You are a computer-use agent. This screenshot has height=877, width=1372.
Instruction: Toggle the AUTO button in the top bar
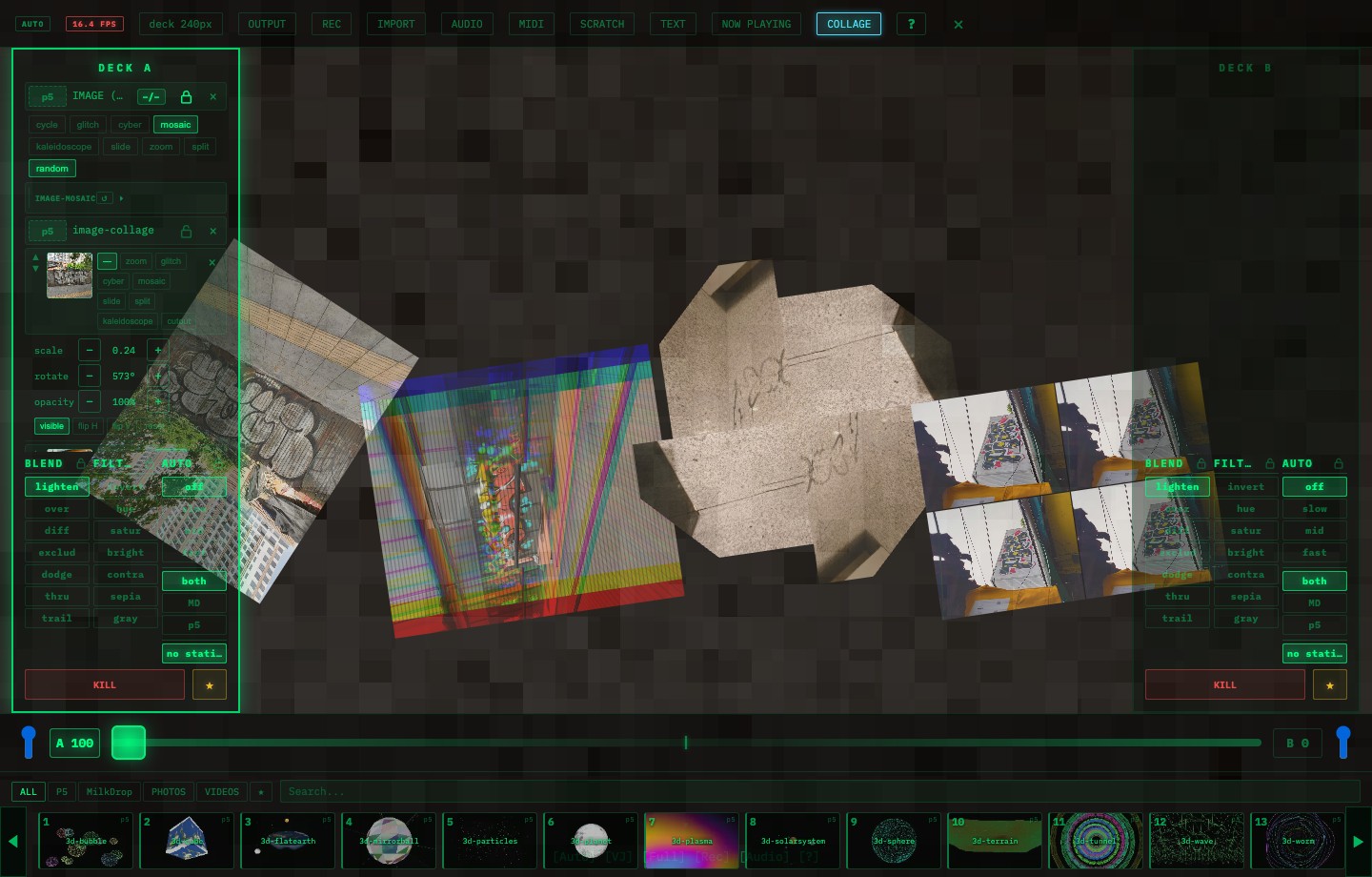32,24
